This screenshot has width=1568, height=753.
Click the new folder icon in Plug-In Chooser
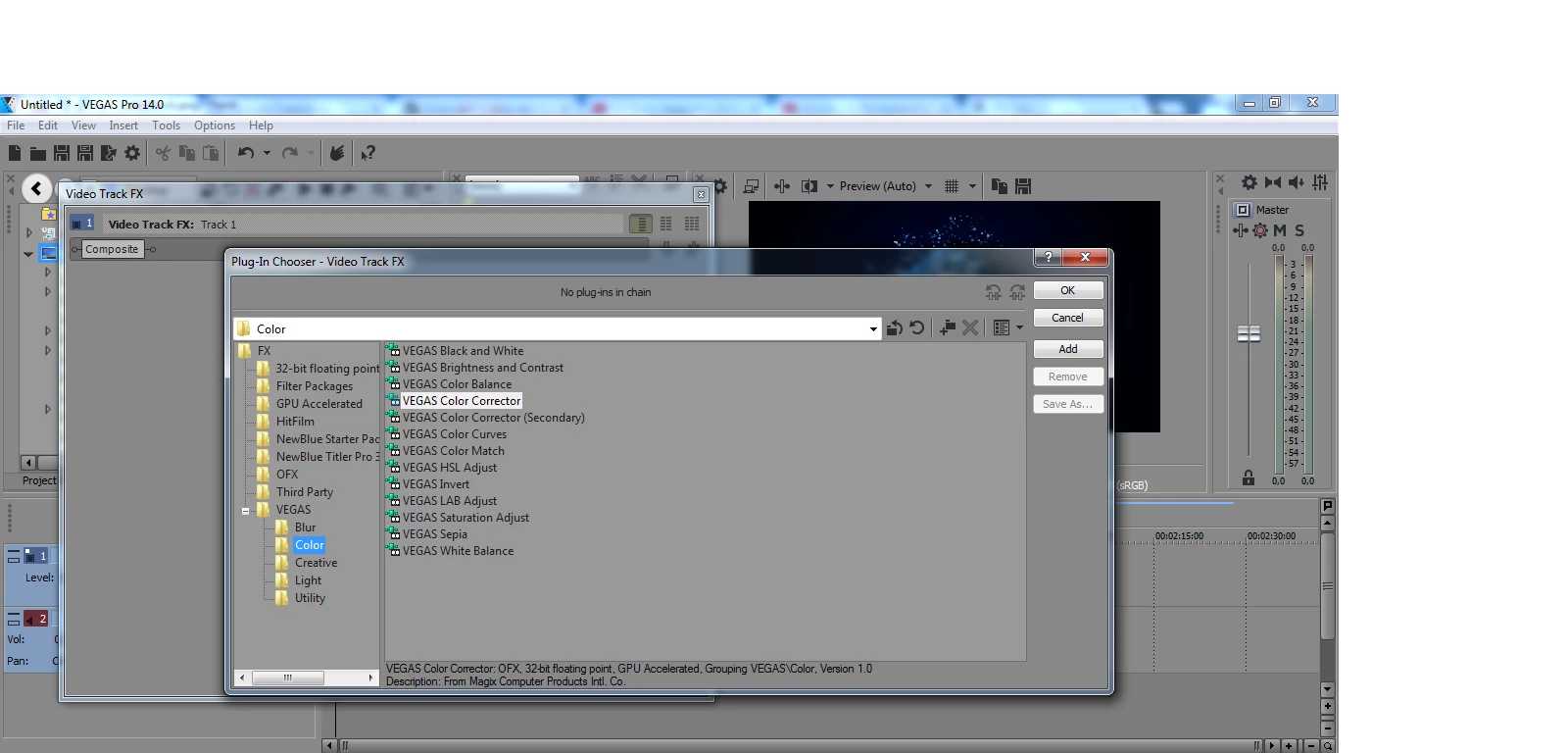(x=947, y=328)
